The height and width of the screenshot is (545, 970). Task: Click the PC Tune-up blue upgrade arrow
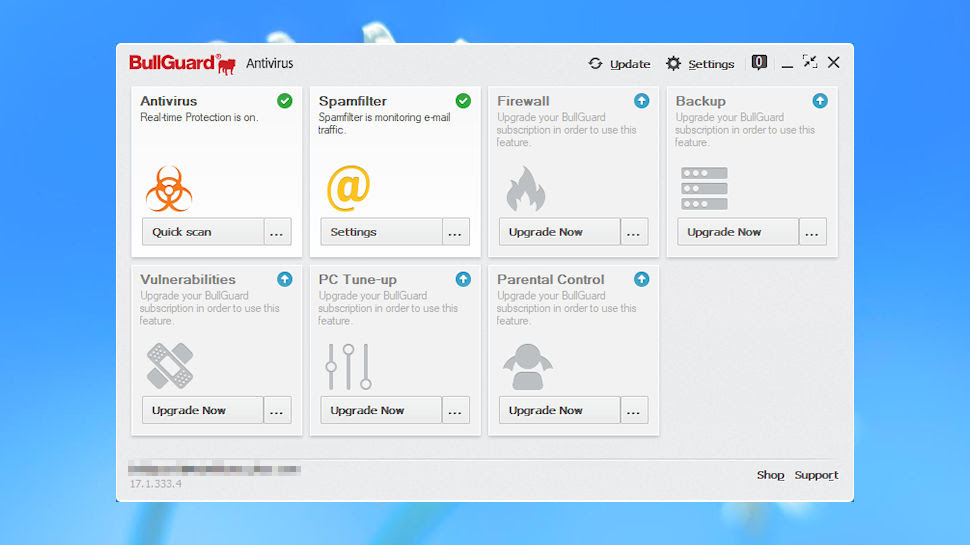tap(463, 279)
